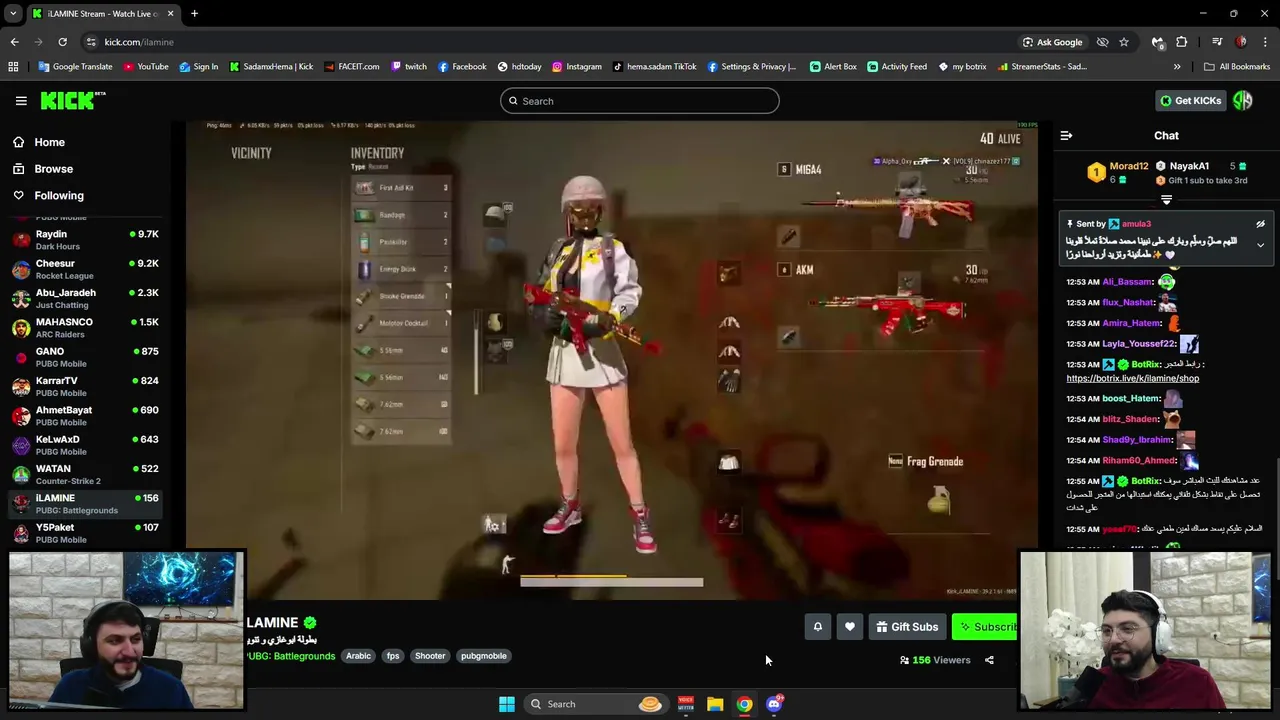Toggle stream notifications bell
1280x720 pixels.
[817, 627]
